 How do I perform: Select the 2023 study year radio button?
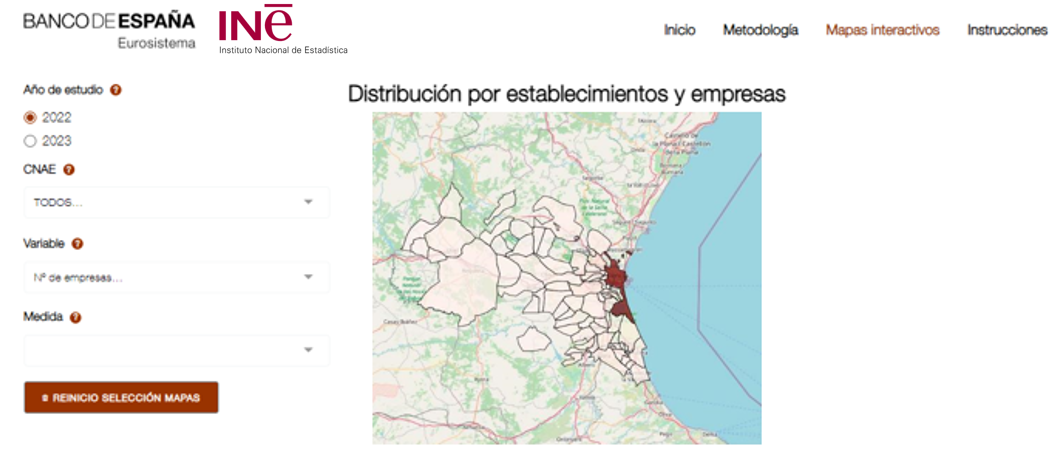pyautogui.click(x=30, y=142)
